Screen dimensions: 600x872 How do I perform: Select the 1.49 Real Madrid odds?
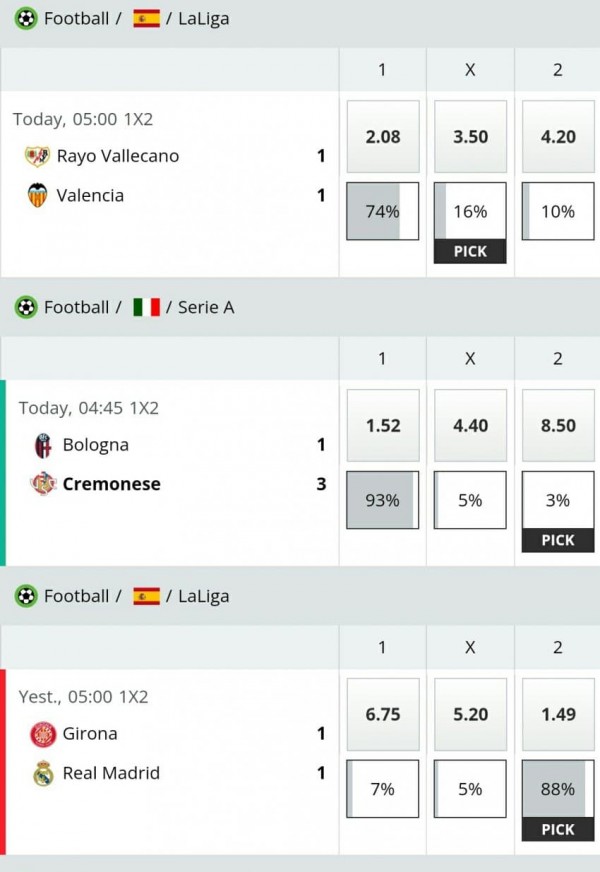coord(558,714)
